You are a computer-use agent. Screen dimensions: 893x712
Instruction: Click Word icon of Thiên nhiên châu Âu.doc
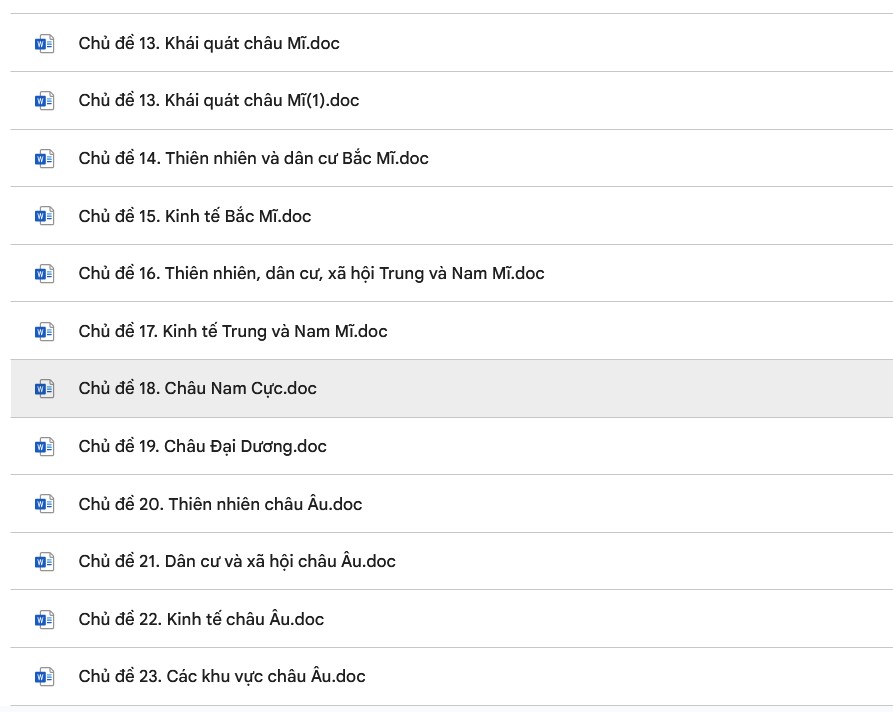(44, 504)
